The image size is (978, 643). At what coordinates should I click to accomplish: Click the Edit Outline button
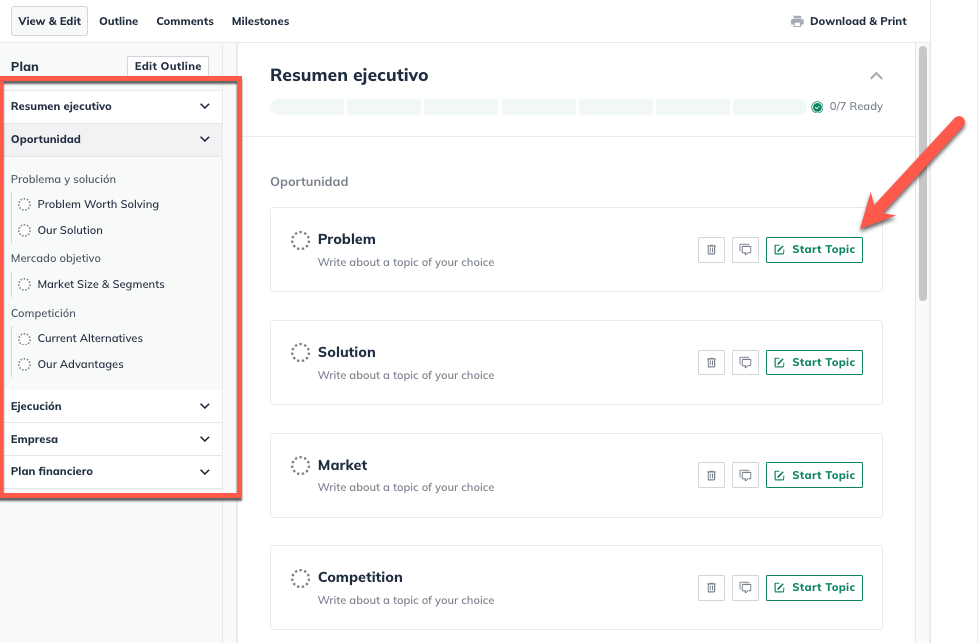pyautogui.click(x=167, y=66)
